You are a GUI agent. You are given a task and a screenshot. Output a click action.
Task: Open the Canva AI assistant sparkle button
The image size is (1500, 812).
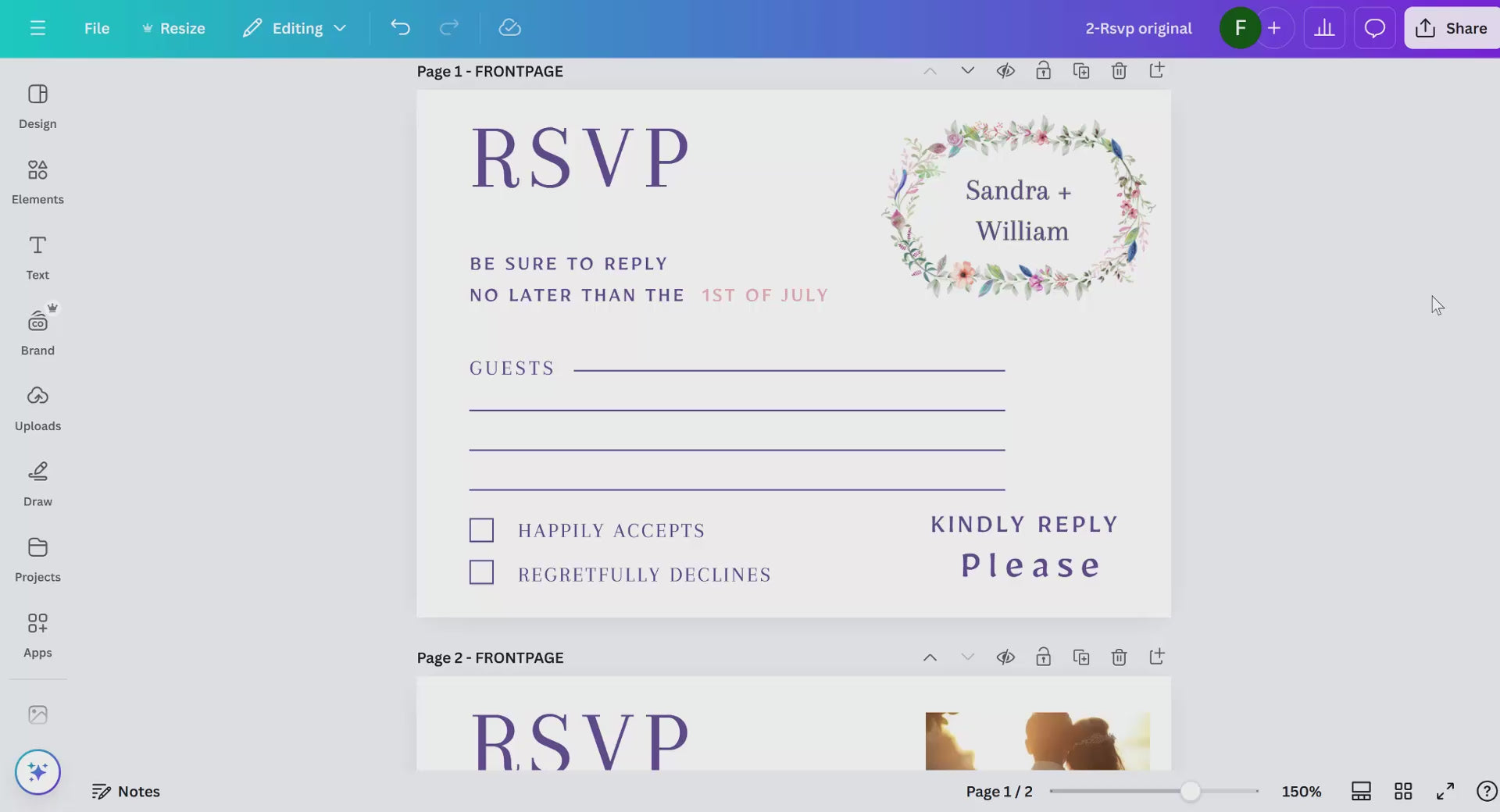pyautogui.click(x=37, y=772)
